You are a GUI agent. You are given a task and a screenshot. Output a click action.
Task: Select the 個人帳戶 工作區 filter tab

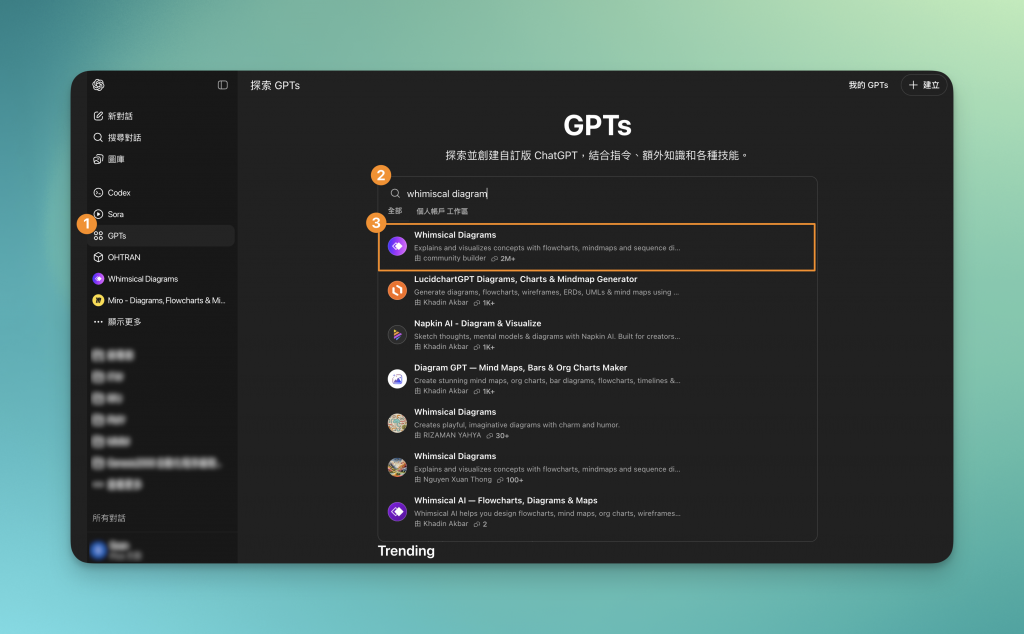(442, 211)
